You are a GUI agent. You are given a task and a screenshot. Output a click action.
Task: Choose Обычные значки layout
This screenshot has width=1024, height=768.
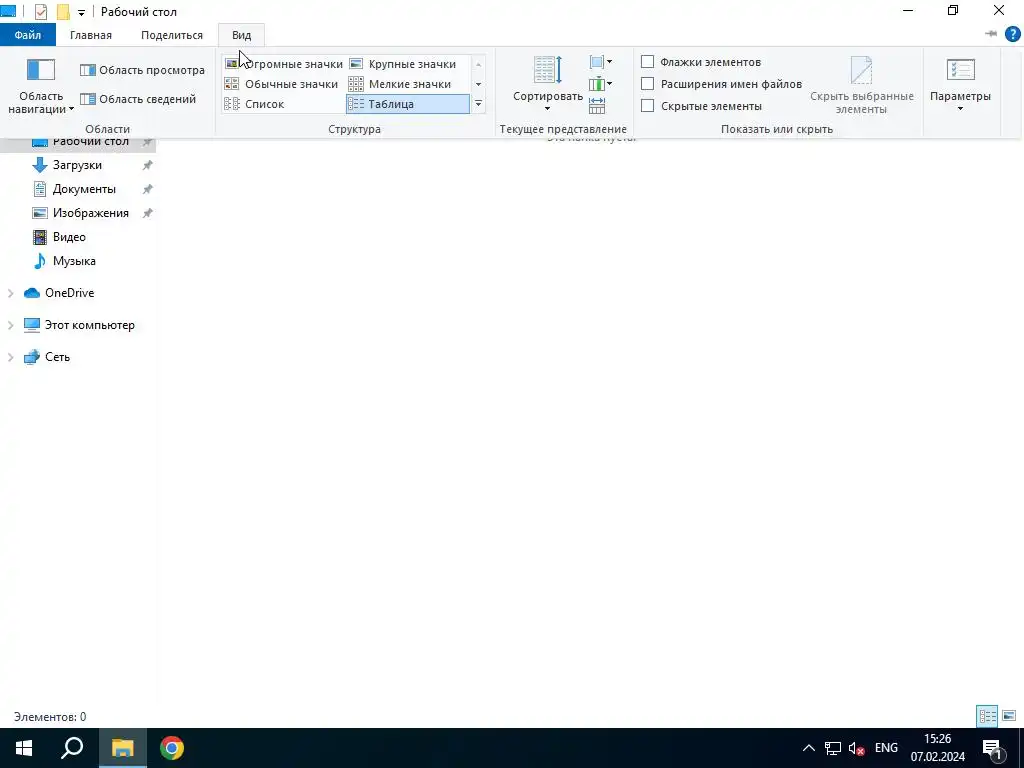click(283, 84)
